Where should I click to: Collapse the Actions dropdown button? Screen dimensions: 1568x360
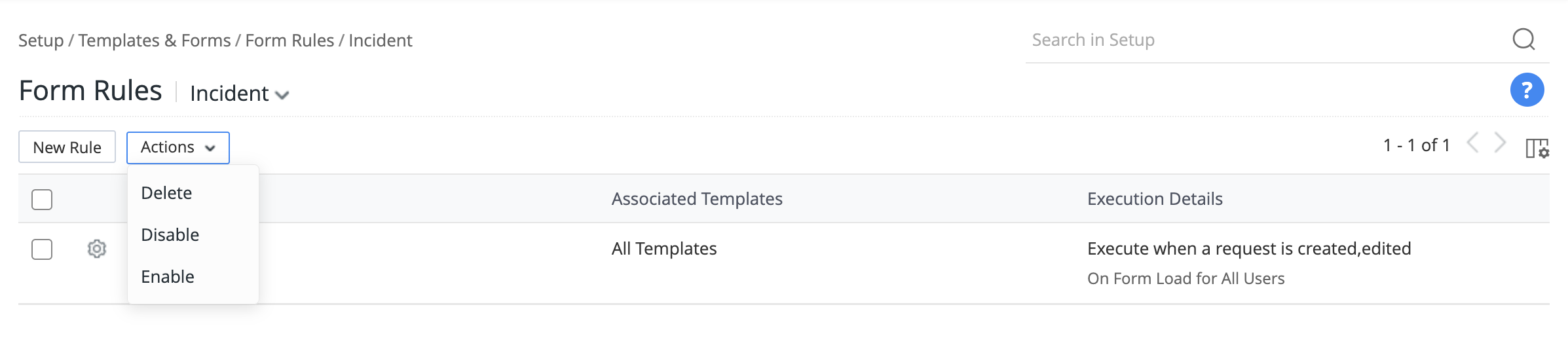coord(178,147)
